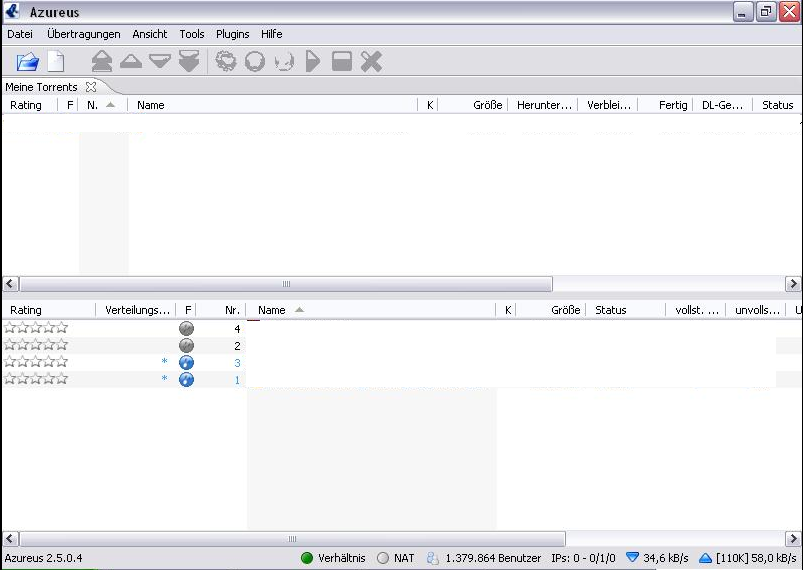805x570 pixels.
Task: Click the Azureus frog icon in title bar
Action: click(x=13, y=11)
